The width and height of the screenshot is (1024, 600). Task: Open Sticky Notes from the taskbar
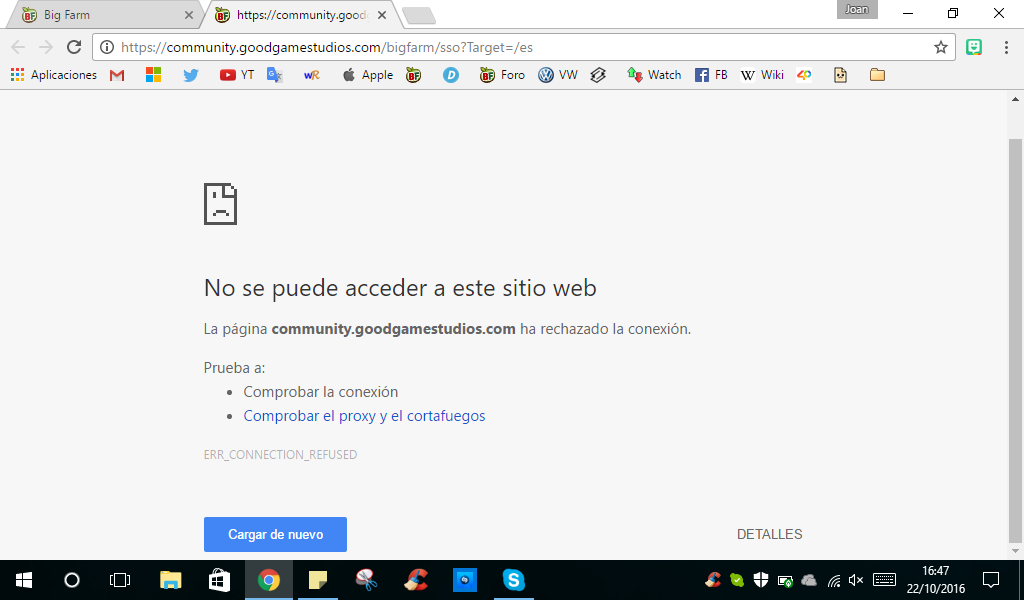pyautogui.click(x=318, y=580)
